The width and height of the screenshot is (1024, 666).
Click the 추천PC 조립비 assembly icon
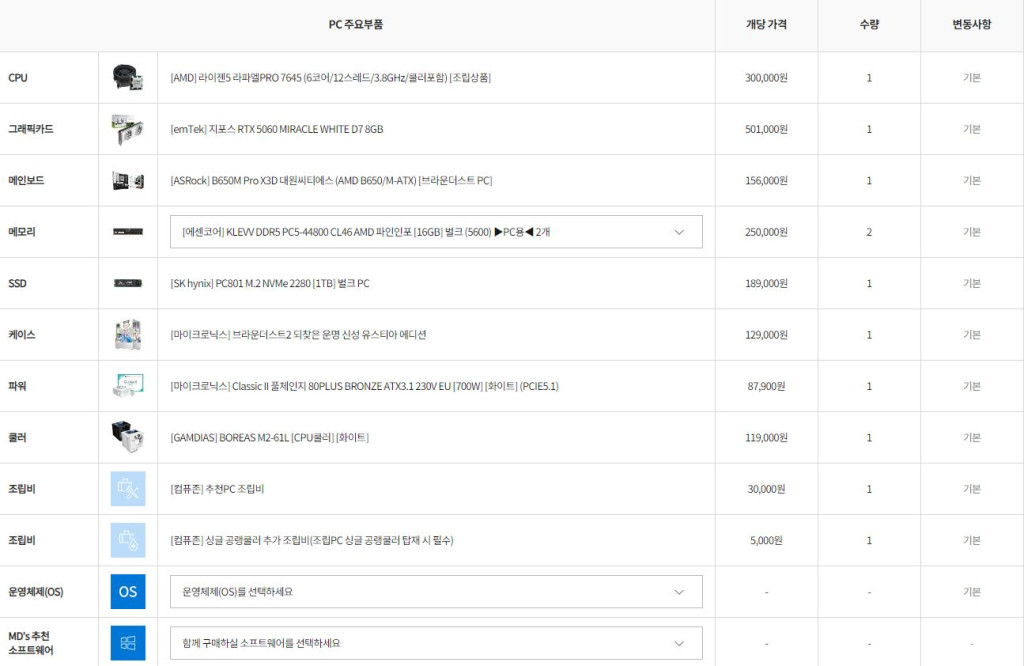pyautogui.click(x=127, y=489)
